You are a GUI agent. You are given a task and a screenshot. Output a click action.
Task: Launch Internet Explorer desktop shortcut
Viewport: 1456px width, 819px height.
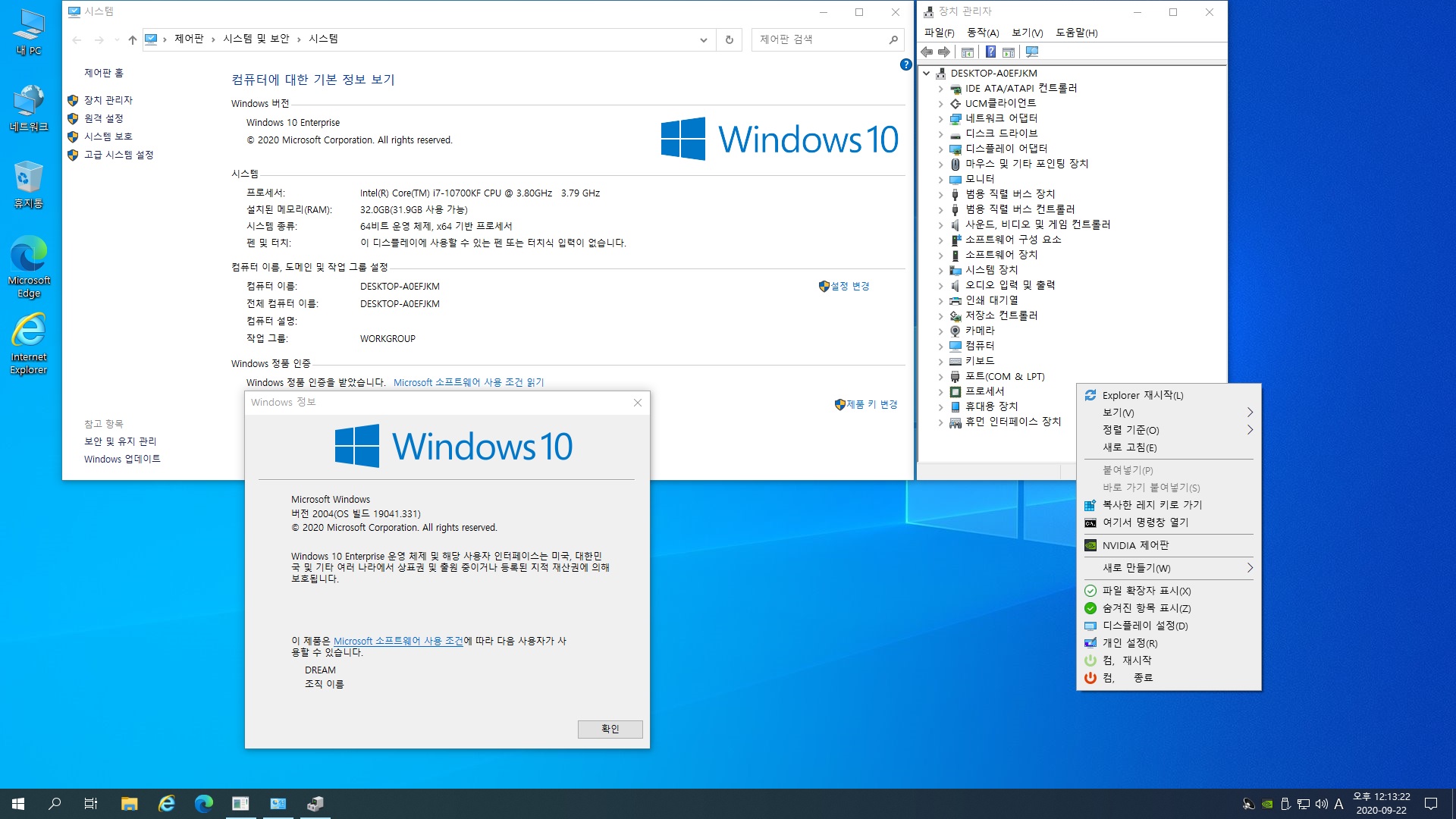(x=29, y=344)
